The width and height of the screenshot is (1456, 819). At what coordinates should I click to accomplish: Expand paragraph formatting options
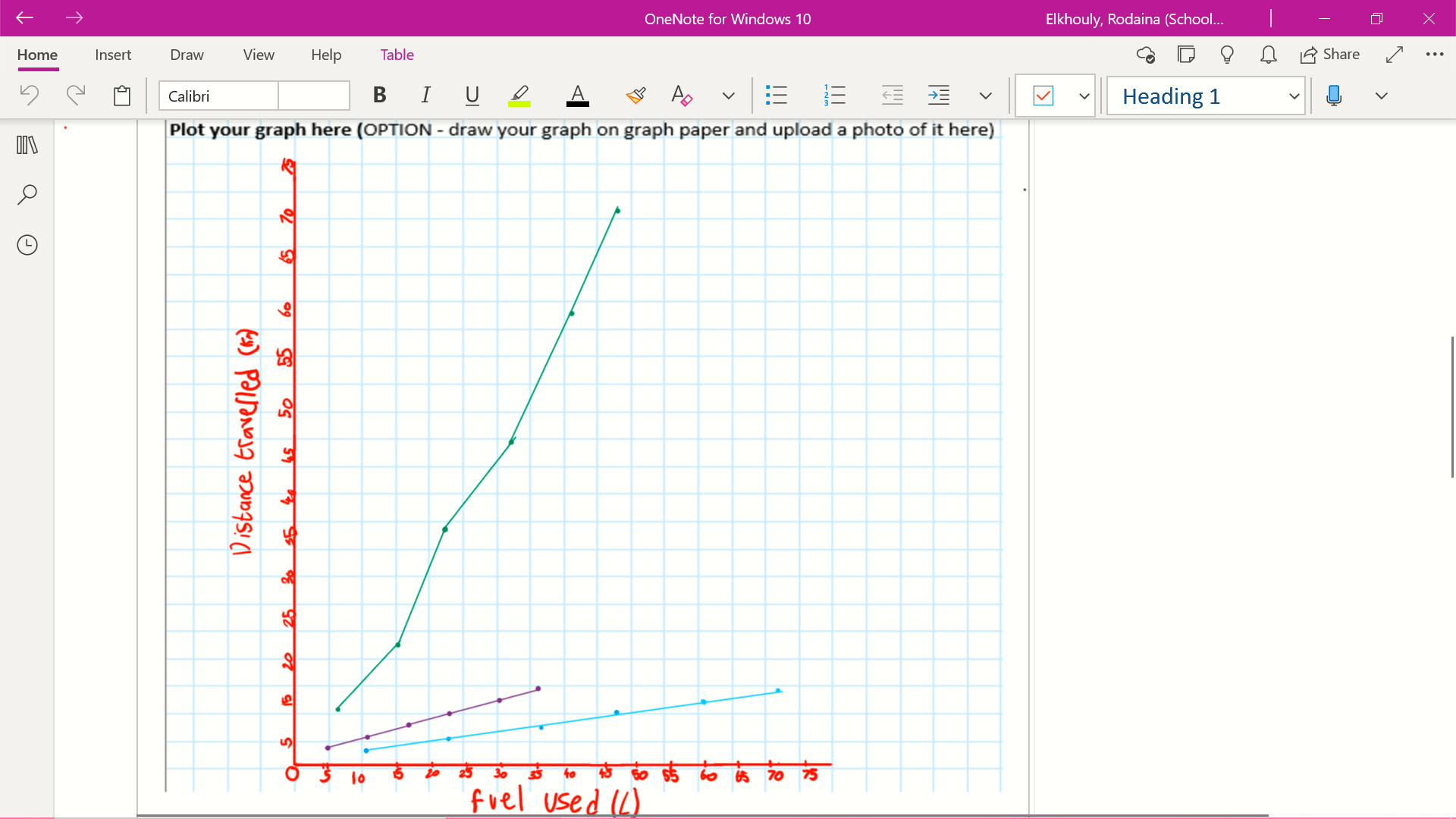click(x=985, y=96)
